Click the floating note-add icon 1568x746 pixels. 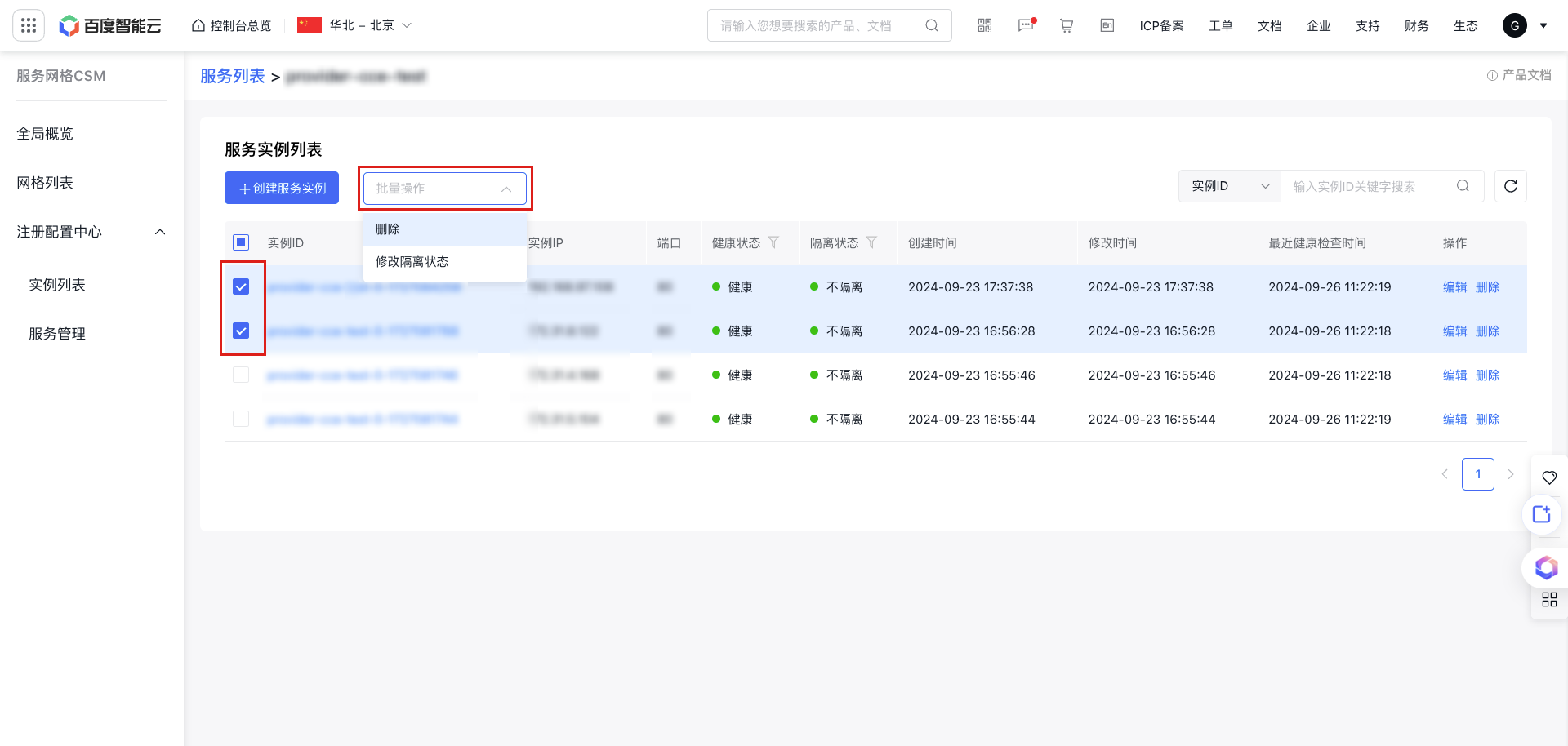1542,514
